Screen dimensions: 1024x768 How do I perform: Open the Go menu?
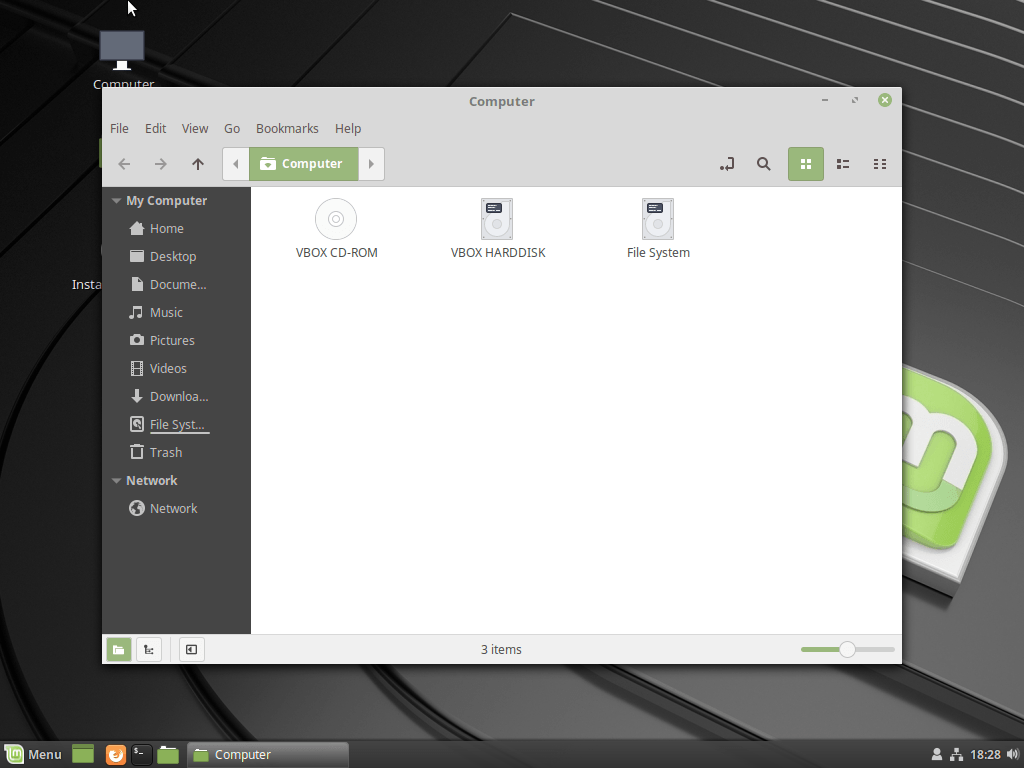click(232, 129)
